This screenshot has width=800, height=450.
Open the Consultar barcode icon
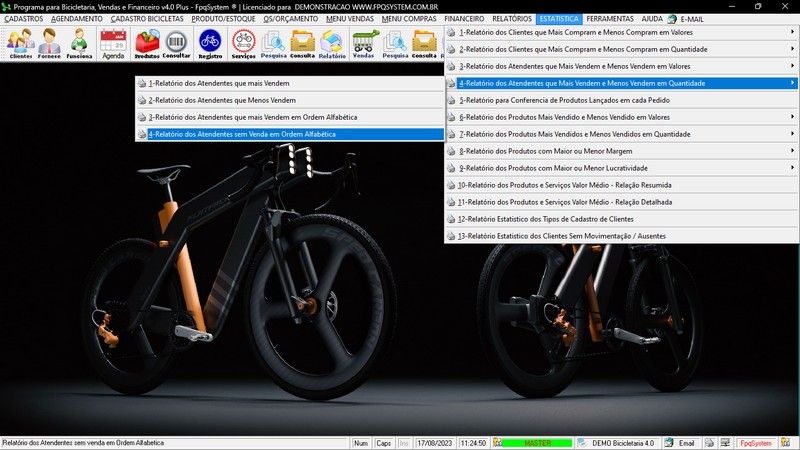[x=177, y=43]
